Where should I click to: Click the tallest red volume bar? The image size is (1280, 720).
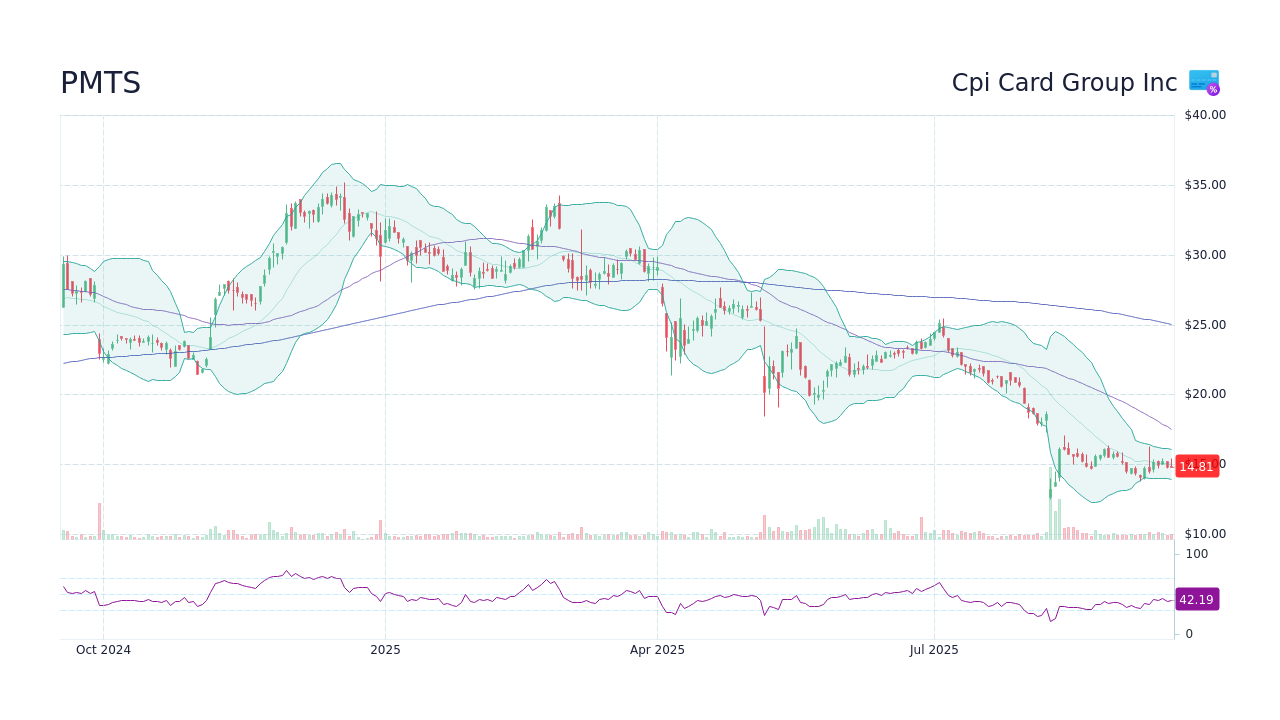98,518
